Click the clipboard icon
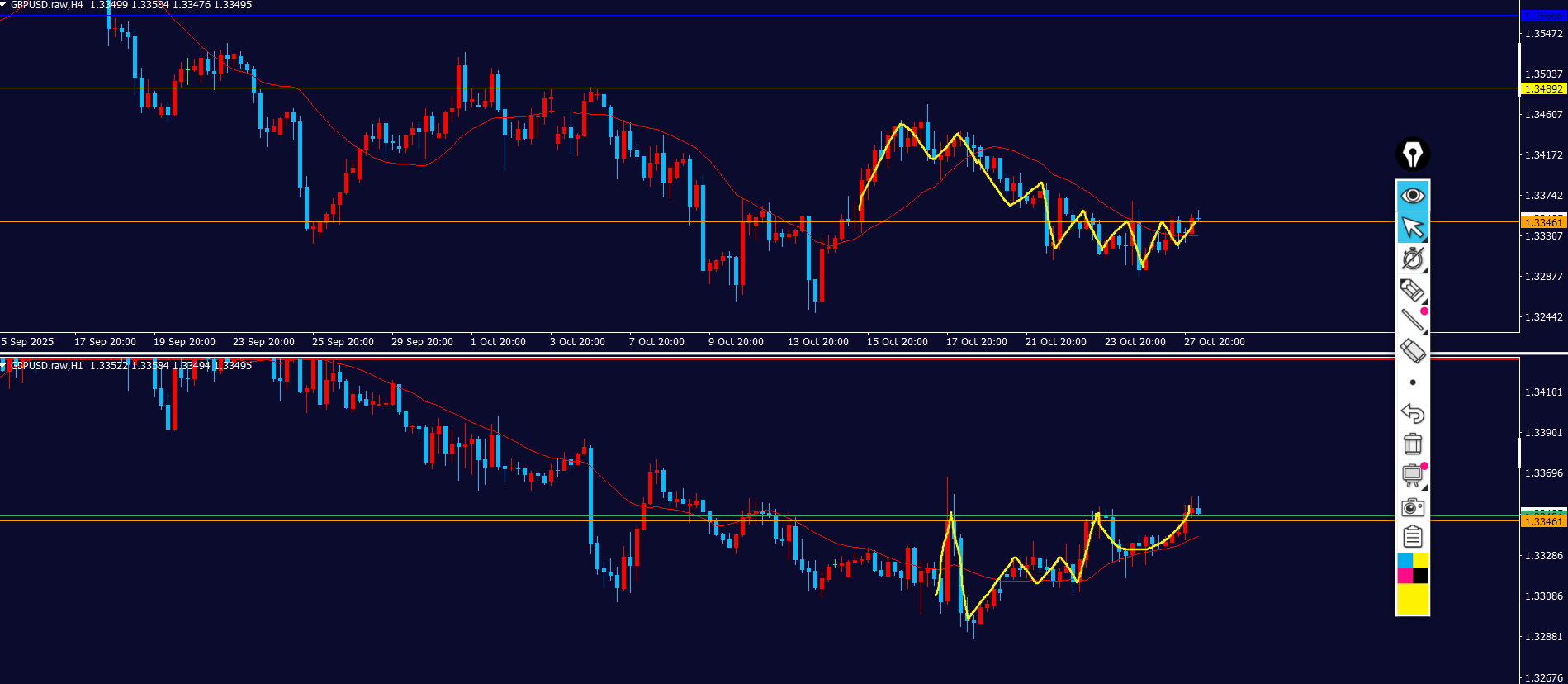Screen dimensions: 1568x684 coord(1412,537)
